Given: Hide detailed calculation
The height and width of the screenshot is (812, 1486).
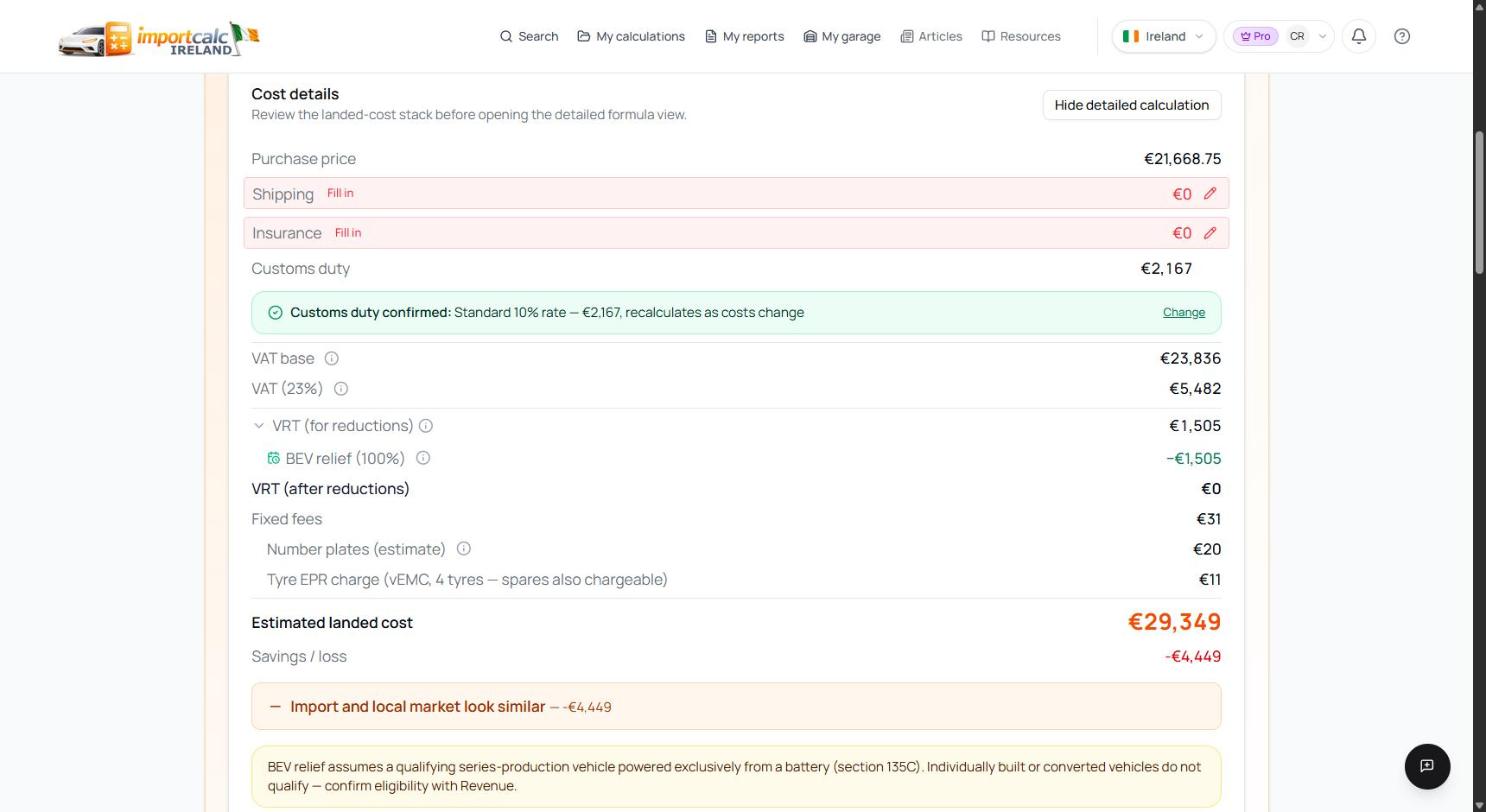Looking at the screenshot, I should pyautogui.click(x=1132, y=105).
